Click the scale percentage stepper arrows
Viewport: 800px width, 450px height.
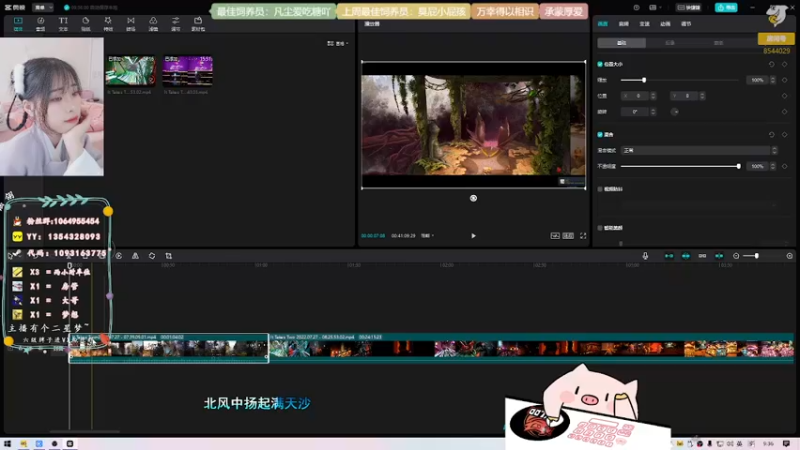tap(772, 80)
